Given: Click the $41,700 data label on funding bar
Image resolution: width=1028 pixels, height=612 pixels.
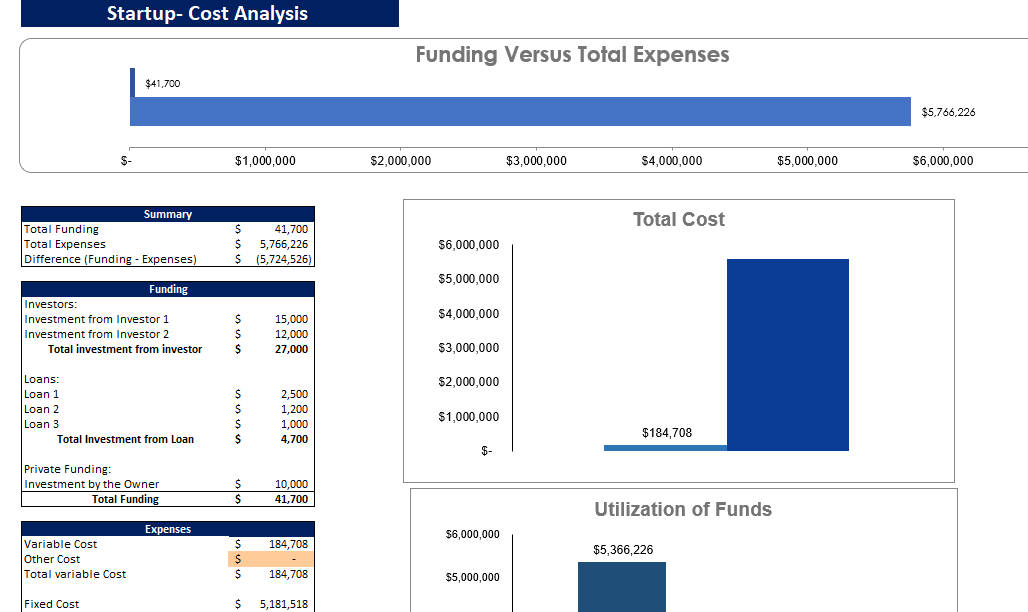Looking at the screenshot, I should 160,83.
